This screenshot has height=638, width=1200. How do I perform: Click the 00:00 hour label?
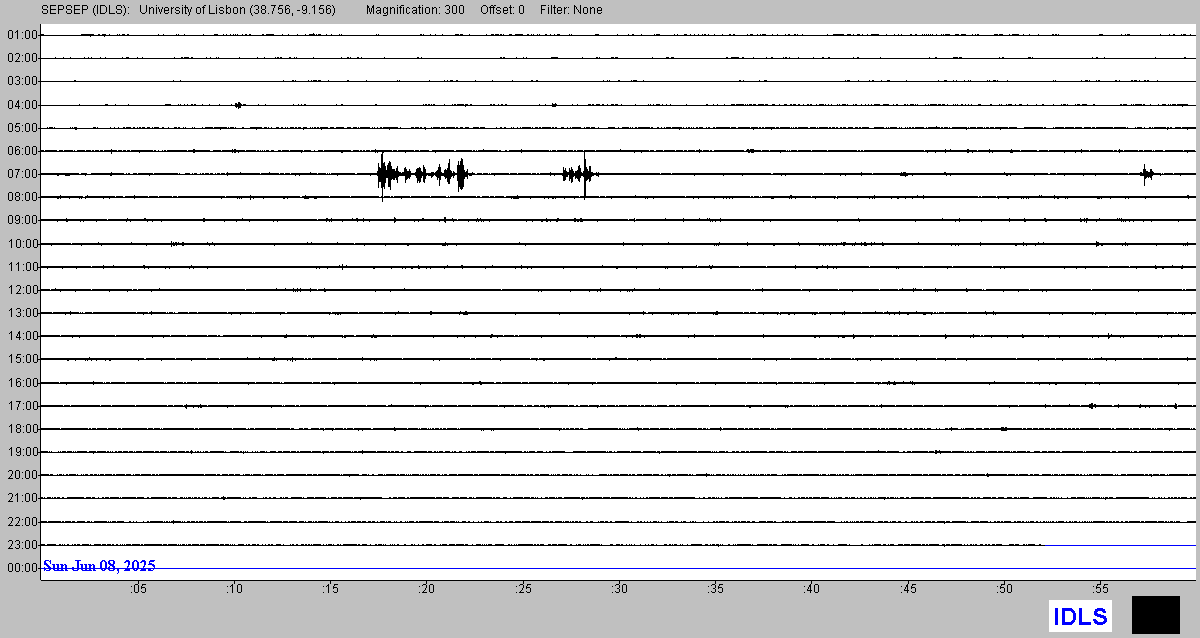coord(22,568)
